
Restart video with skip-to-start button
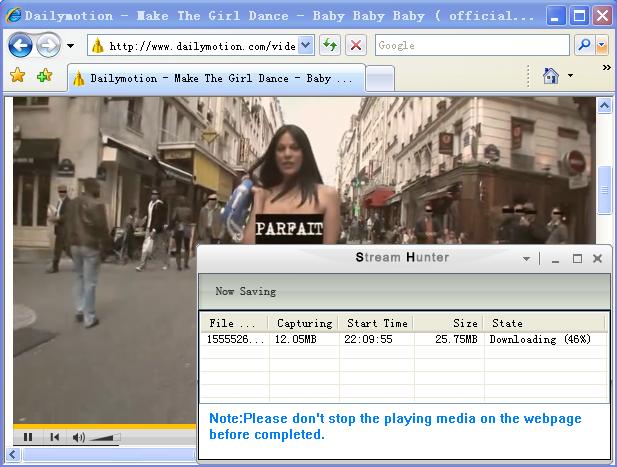click(55, 437)
